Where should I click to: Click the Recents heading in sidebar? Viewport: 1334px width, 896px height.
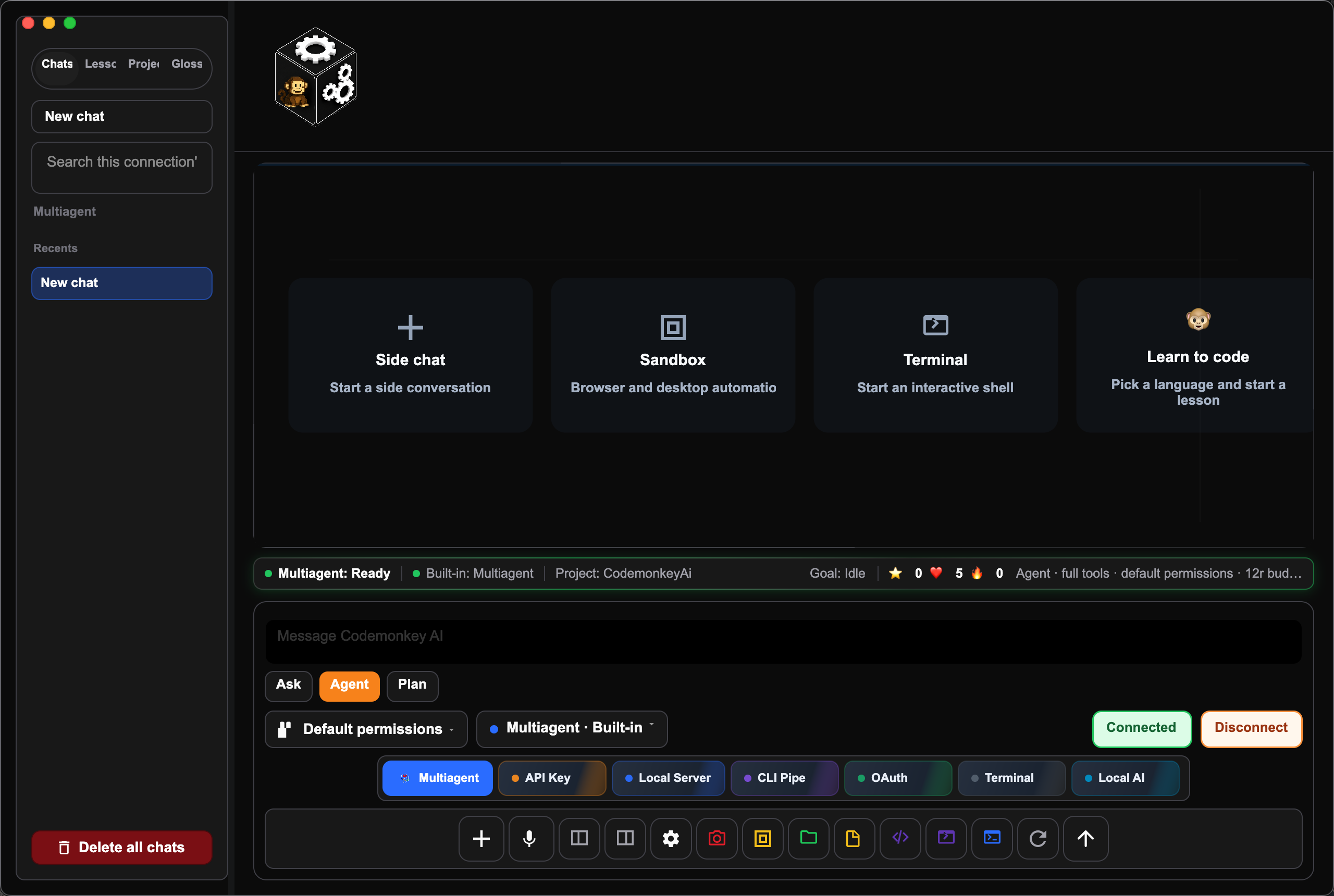pyautogui.click(x=55, y=248)
